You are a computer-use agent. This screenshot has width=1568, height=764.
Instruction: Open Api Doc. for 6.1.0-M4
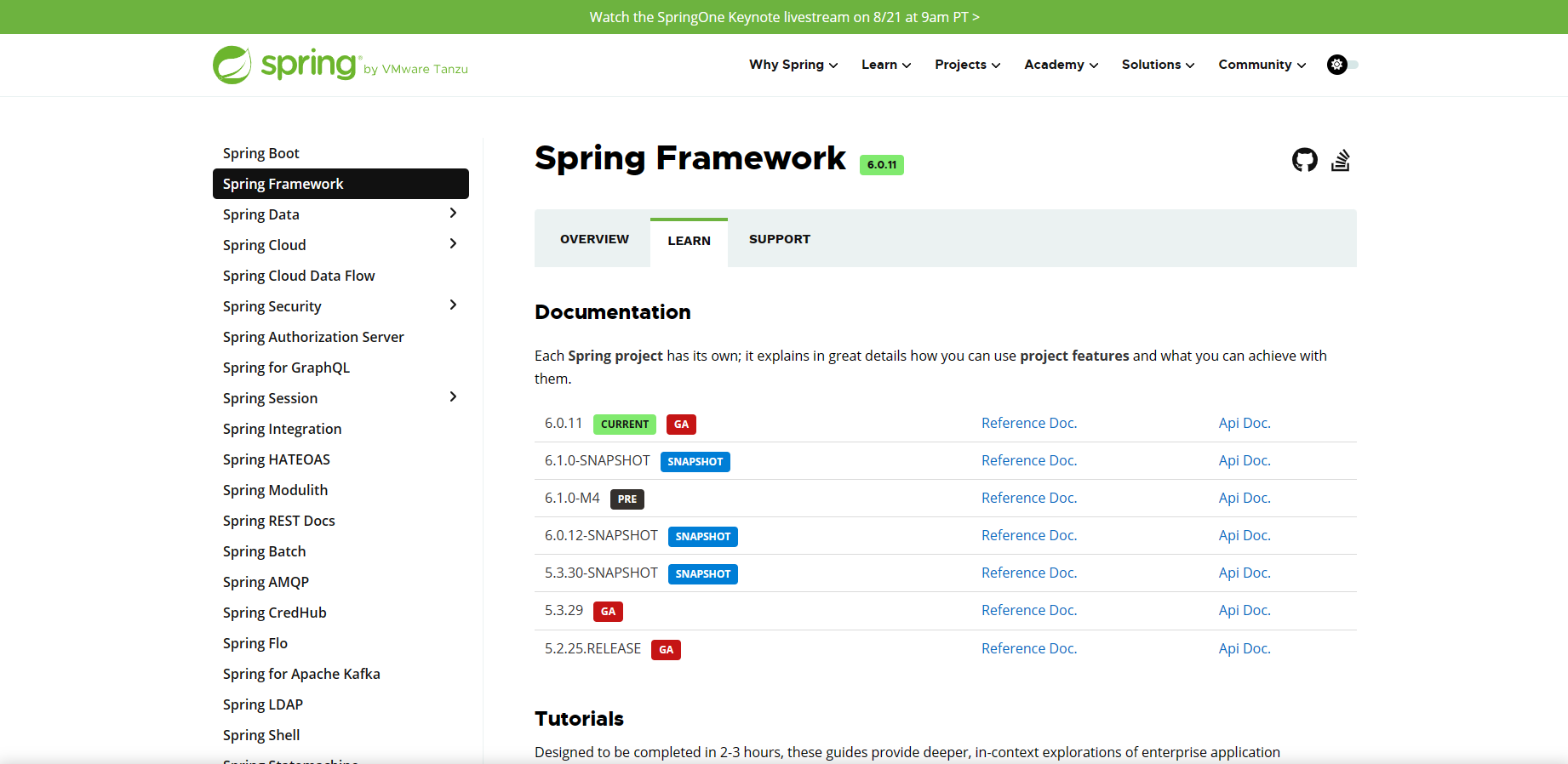coord(1245,498)
